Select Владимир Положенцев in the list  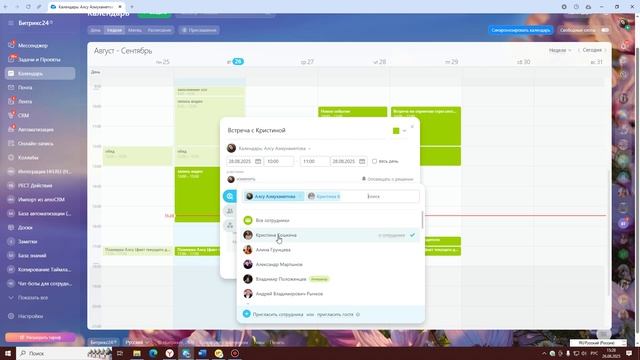pyautogui.click(x=330, y=279)
